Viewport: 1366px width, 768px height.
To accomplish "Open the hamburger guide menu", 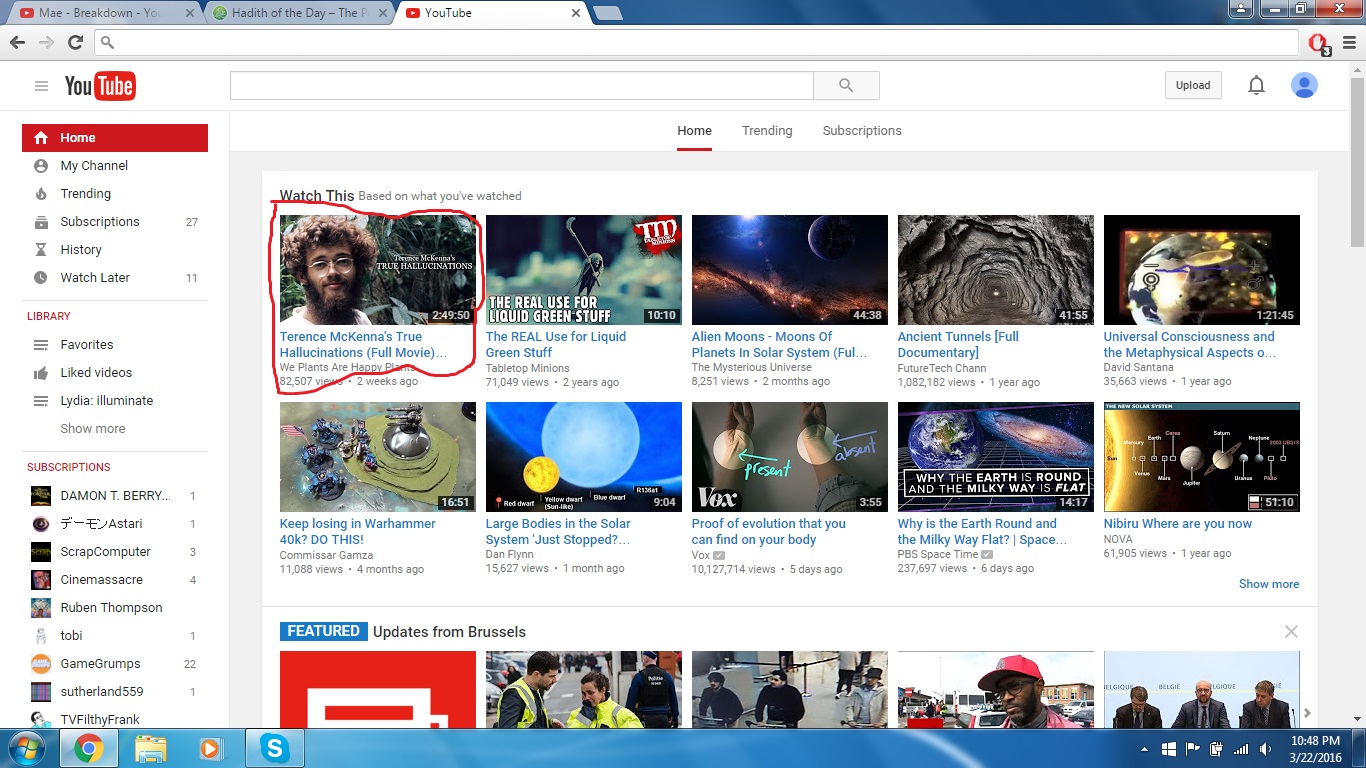I will coord(41,86).
